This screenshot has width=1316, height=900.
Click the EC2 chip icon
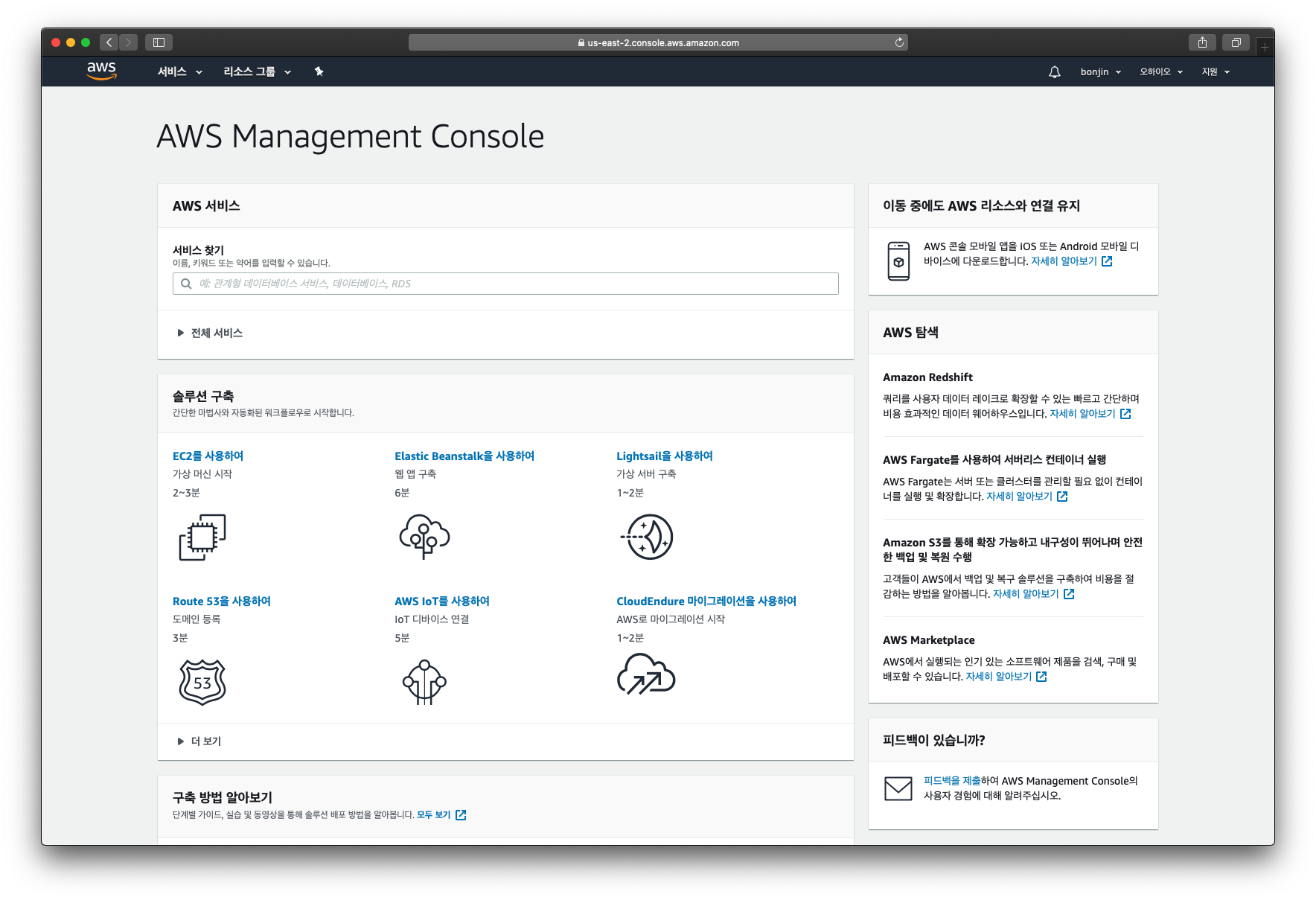[202, 537]
